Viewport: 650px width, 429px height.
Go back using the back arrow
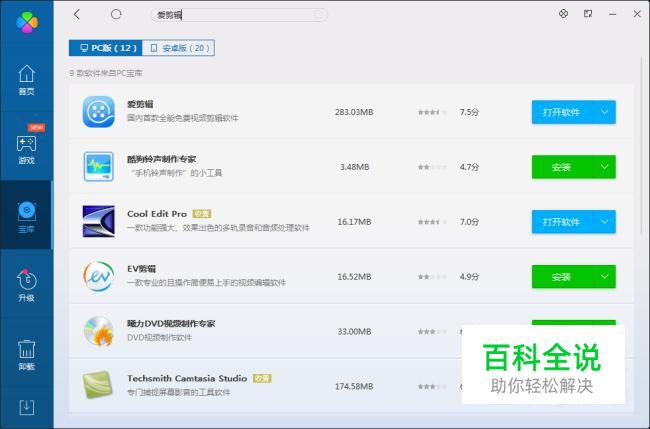tap(77, 15)
